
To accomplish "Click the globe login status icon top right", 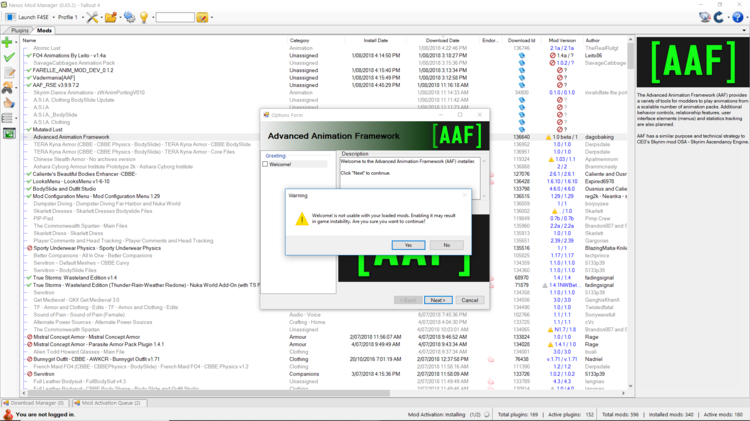I will (x=705, y=17).
